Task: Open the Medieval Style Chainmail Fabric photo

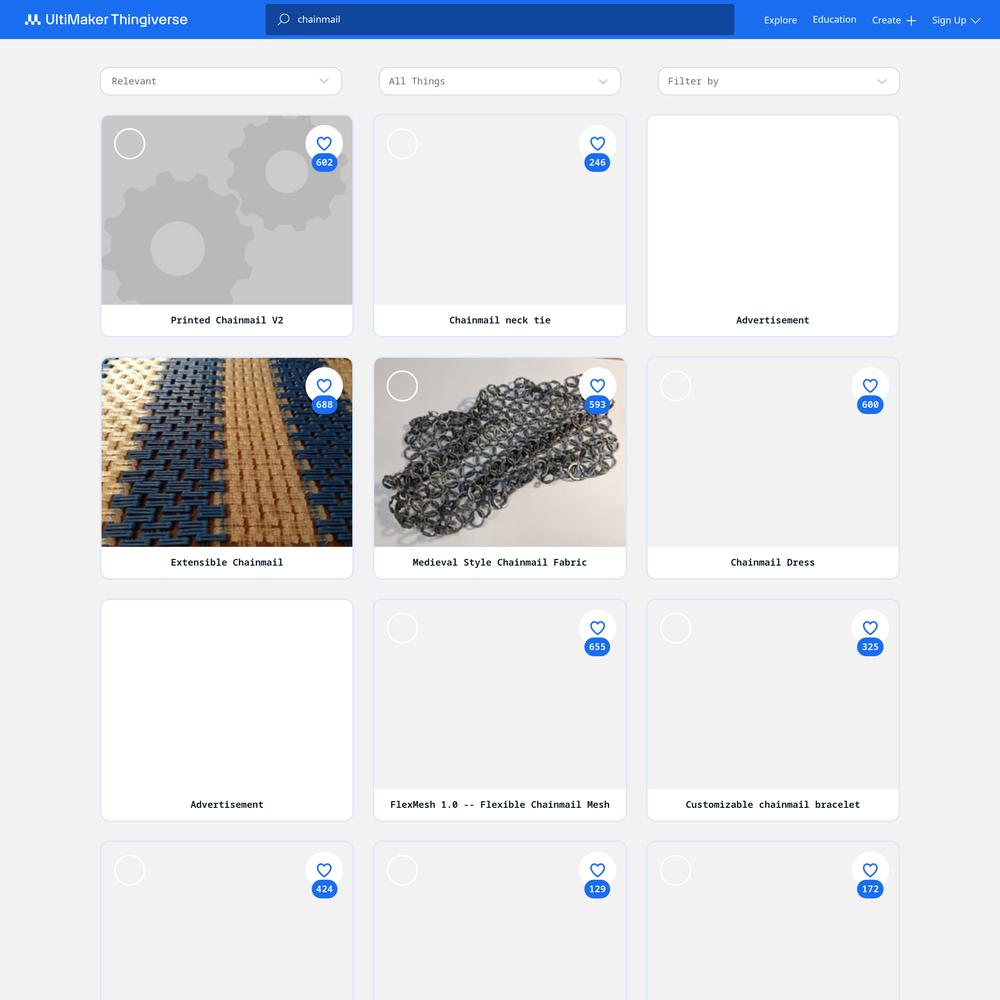Action: click(x=499, y=452)
